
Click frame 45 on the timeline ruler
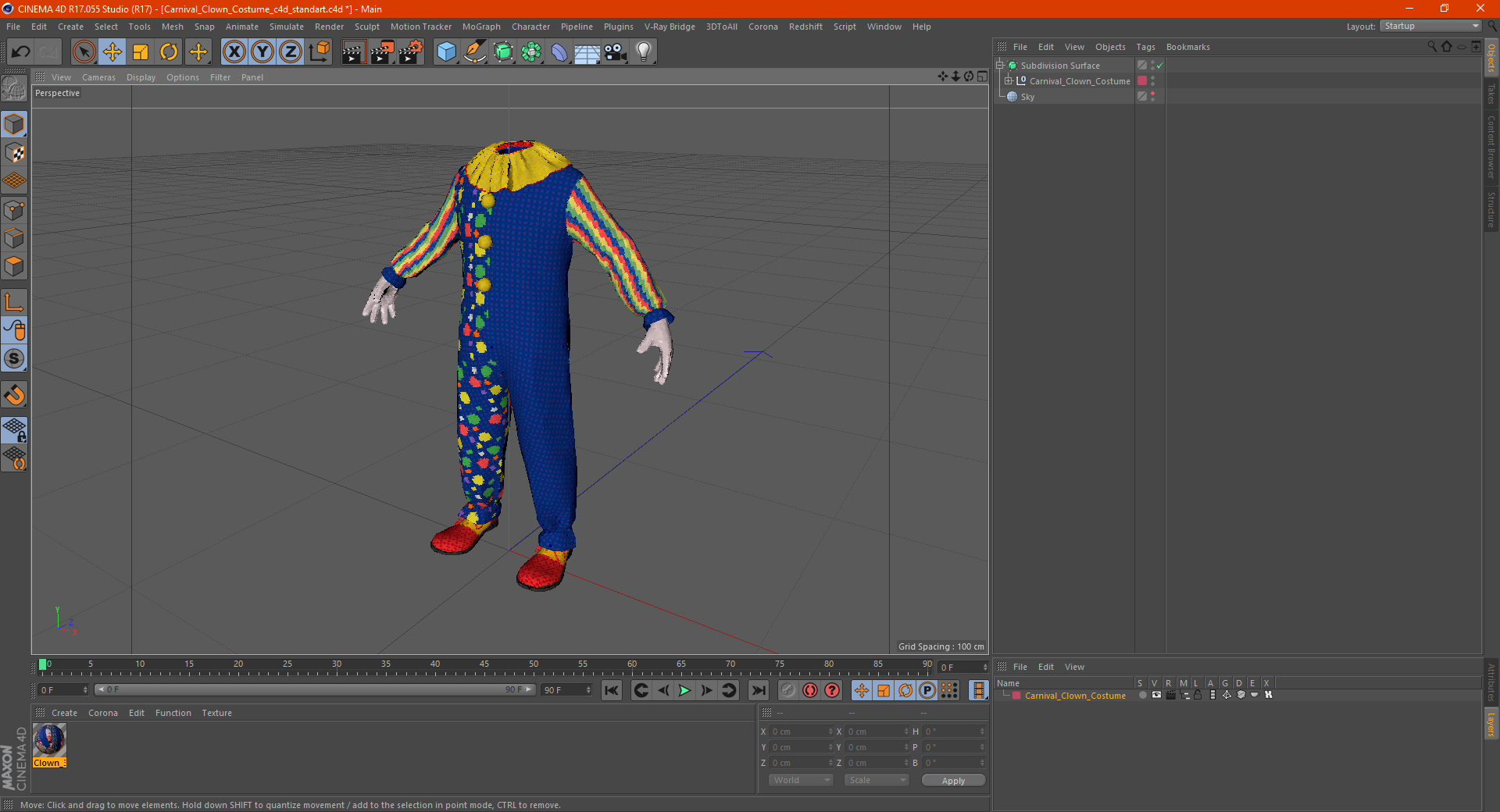pos(484,666)
